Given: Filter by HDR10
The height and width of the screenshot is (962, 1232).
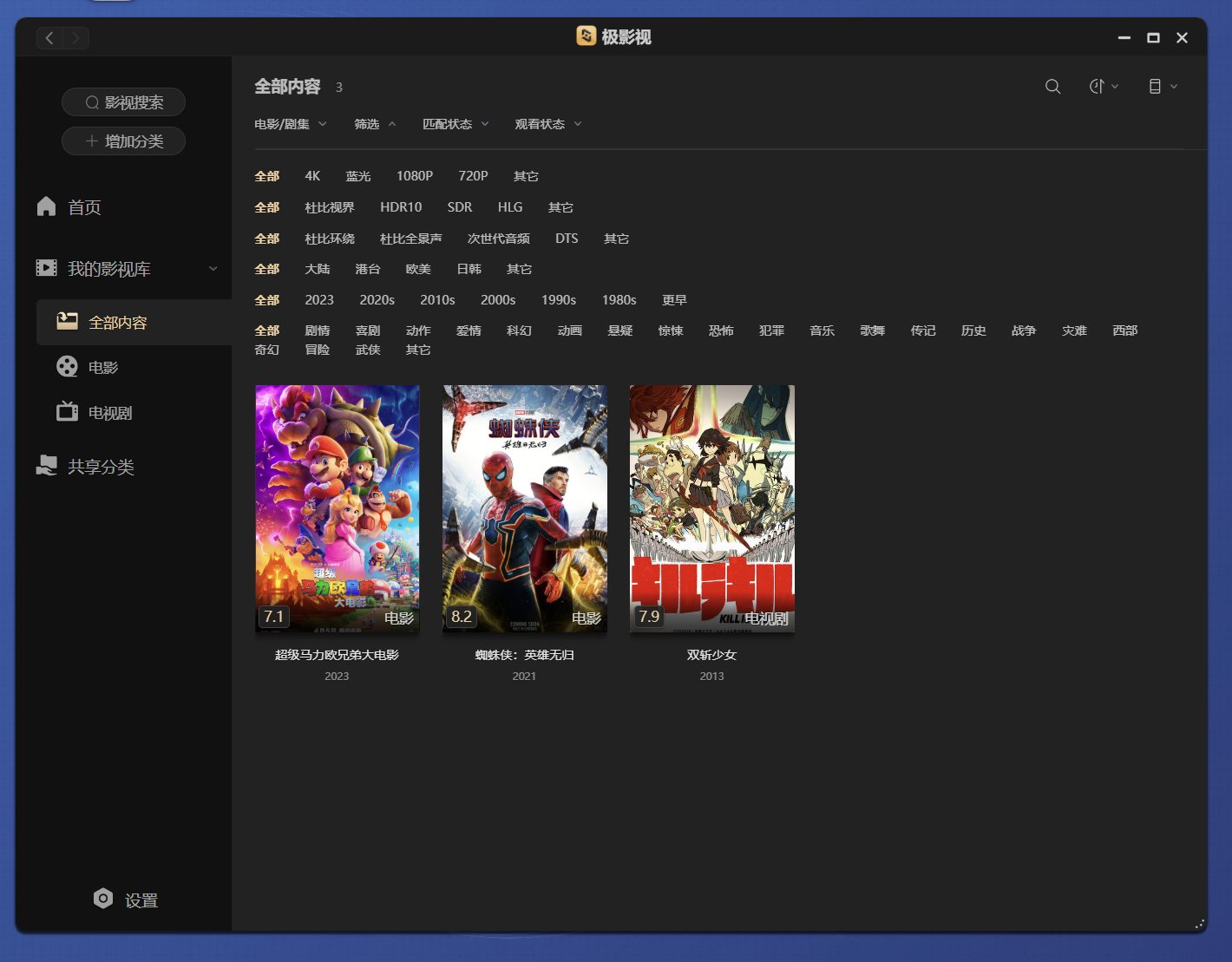Looking at the screenshot, I should (x=401, y=207).
